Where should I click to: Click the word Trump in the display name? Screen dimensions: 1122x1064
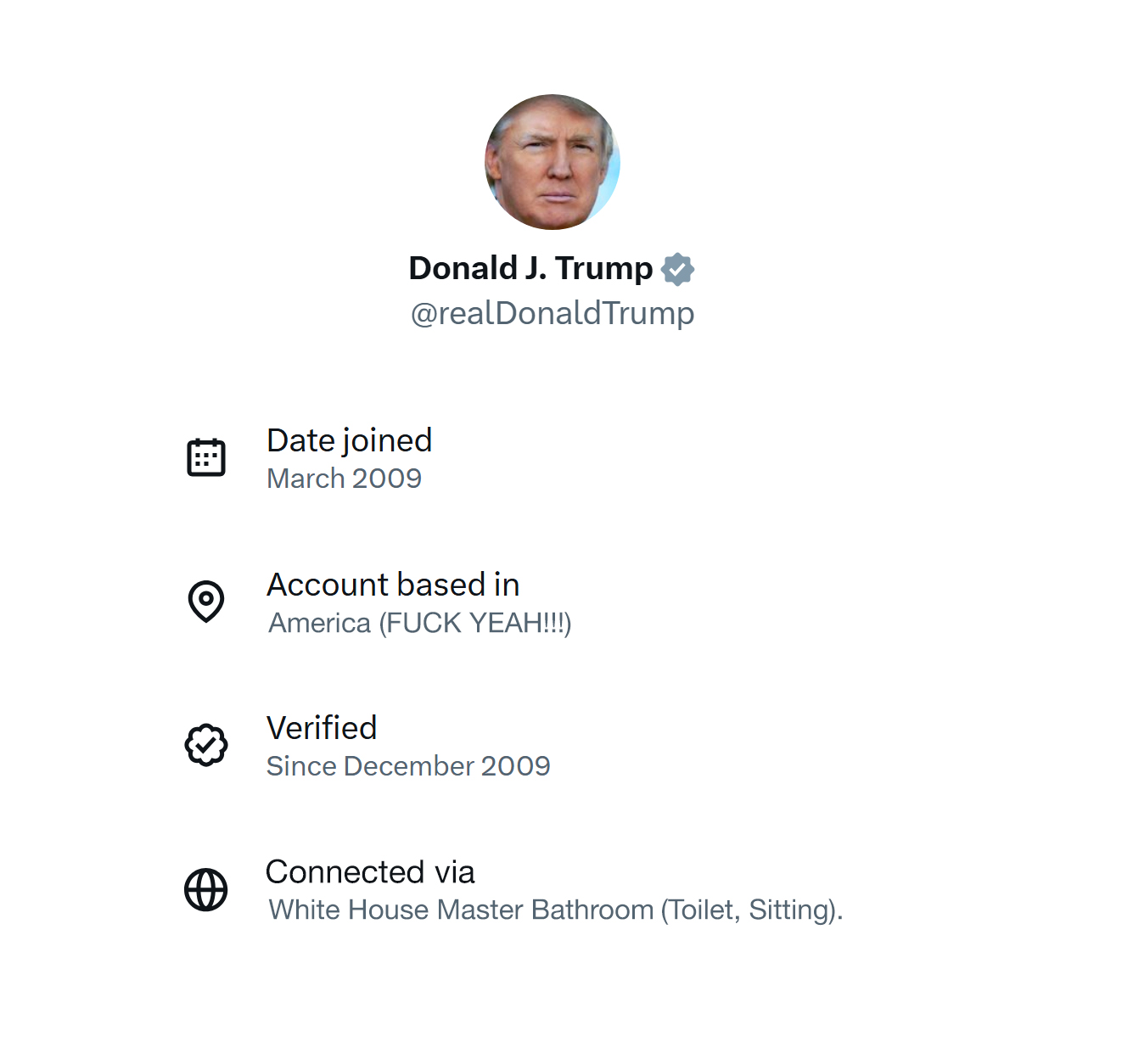coord(604,268)
